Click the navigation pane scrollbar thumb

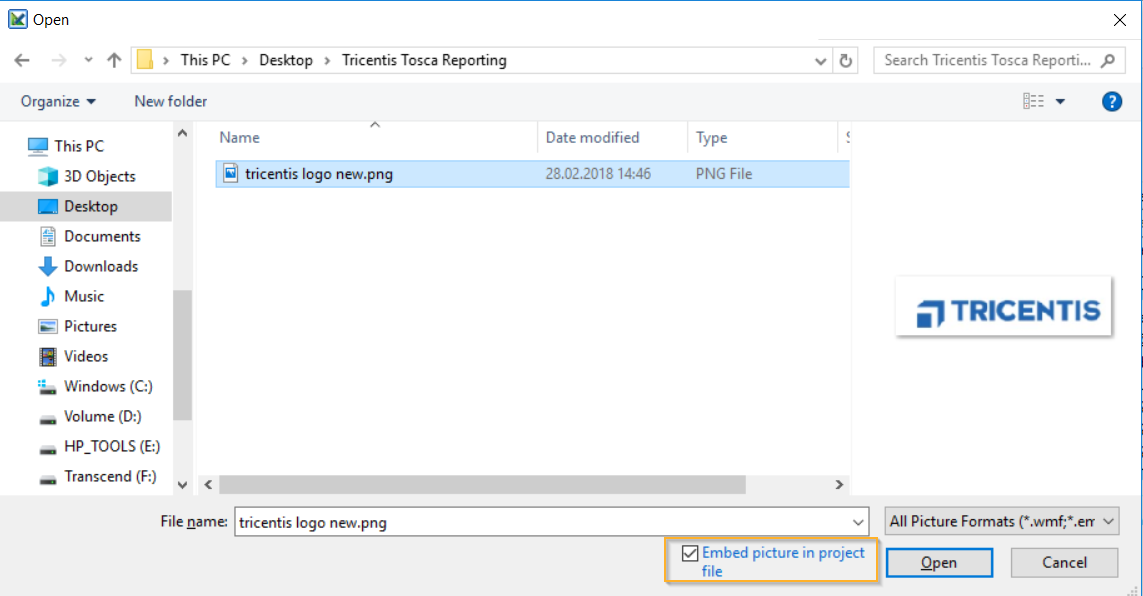(182, 355)
